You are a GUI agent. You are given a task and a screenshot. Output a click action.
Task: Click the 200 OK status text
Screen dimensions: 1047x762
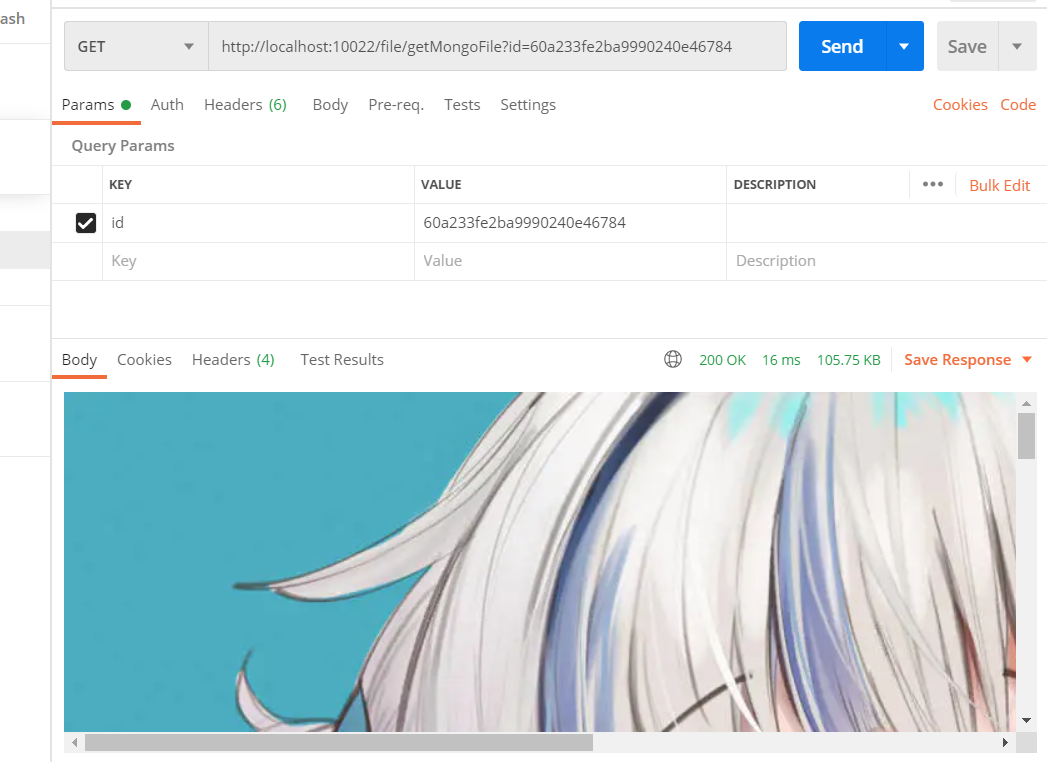722,360
